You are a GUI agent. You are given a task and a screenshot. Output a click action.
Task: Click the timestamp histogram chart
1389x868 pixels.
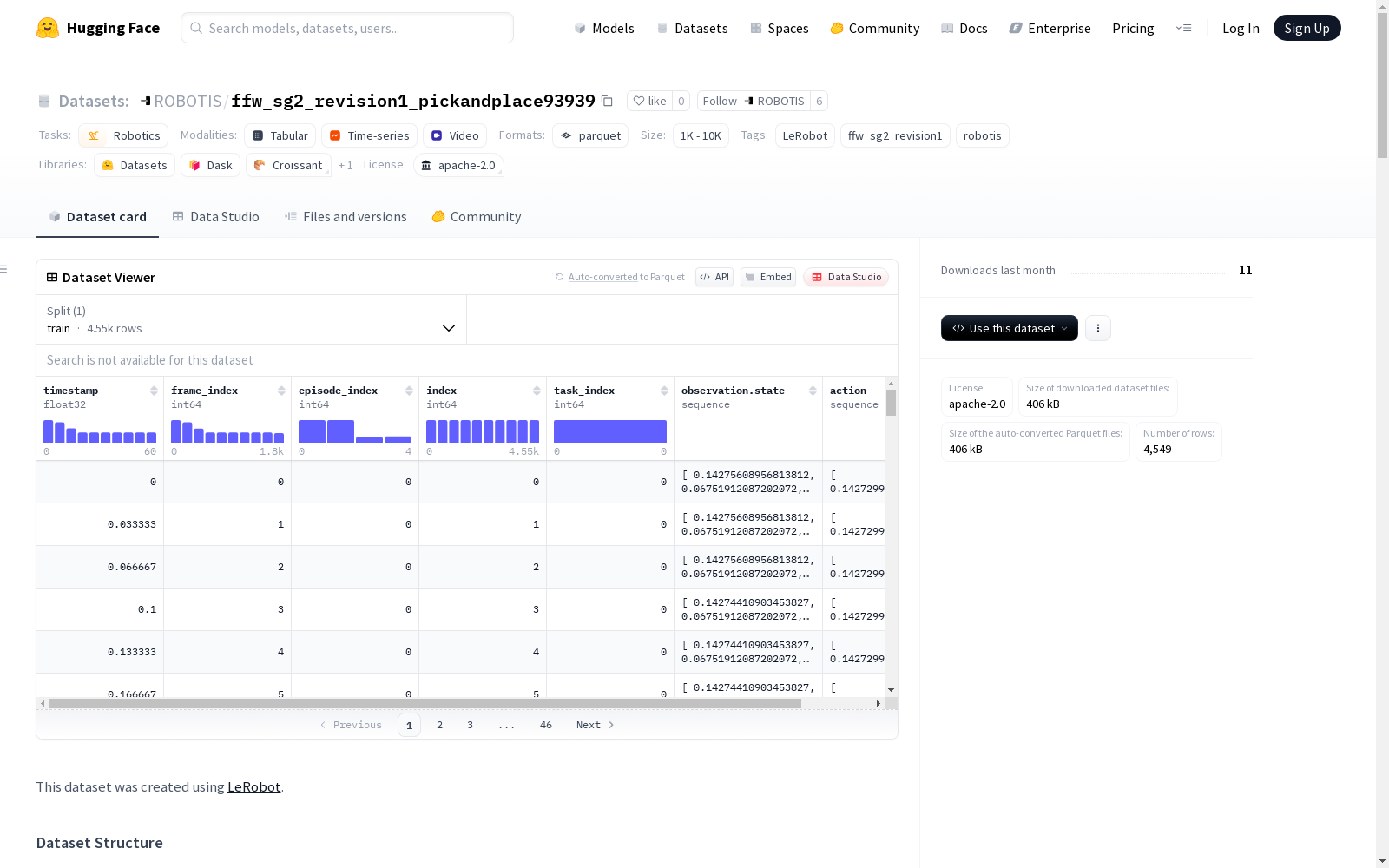pyautogui.click(x=100, y=431)
